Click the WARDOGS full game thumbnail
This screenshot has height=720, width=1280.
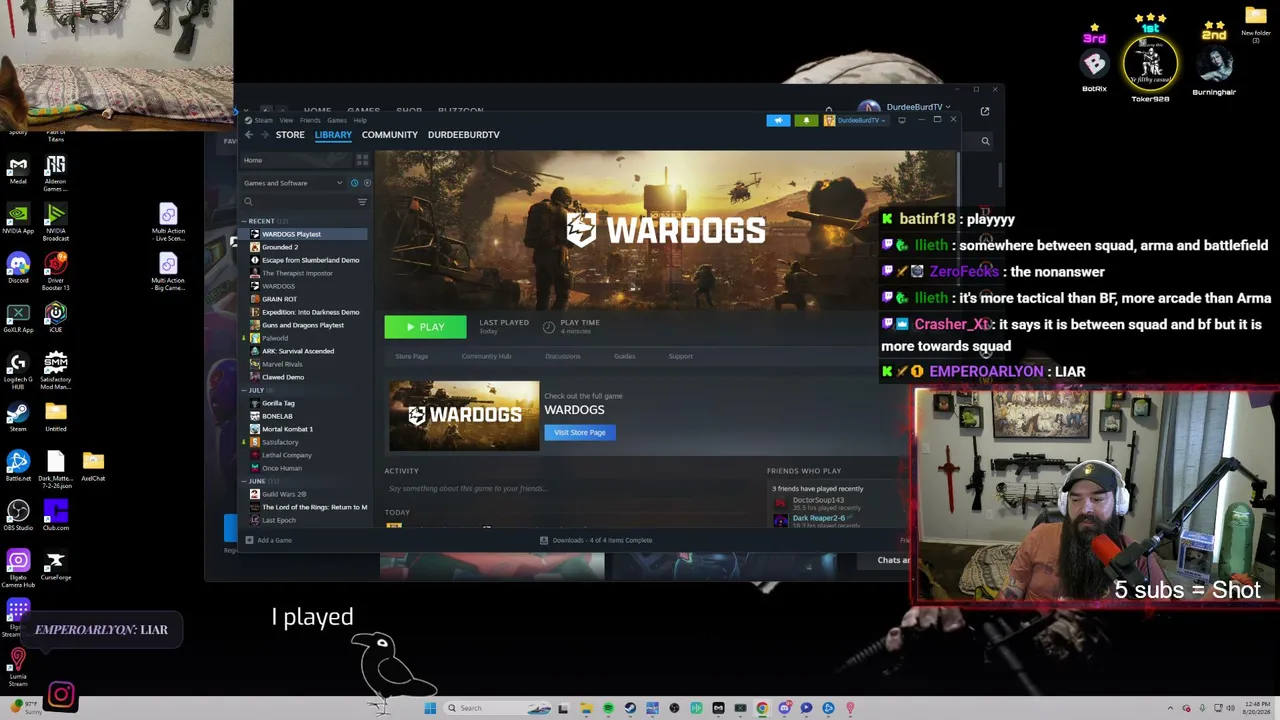(464, 415)
